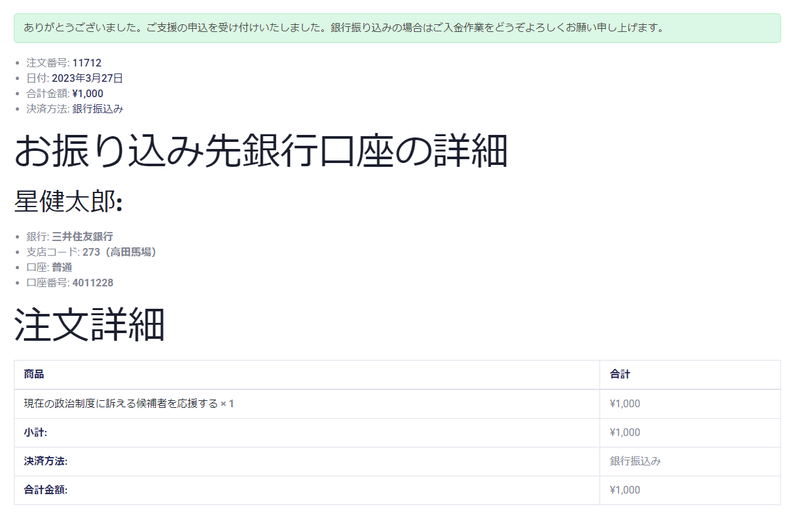Click the branch code 273（高田馬場）
The width and height of the screenshot is (800, 514).
point(119,252)
